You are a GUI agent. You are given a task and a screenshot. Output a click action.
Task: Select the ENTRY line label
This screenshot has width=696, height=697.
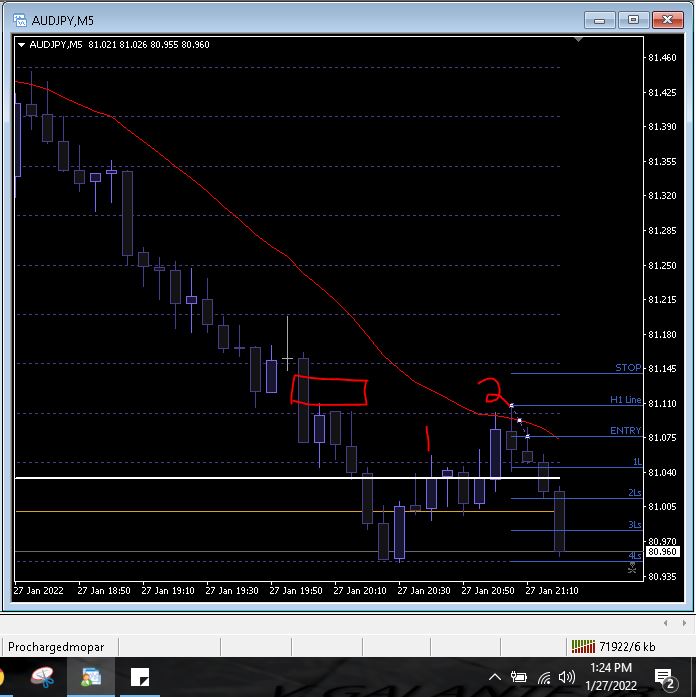[x=625, y=431]
